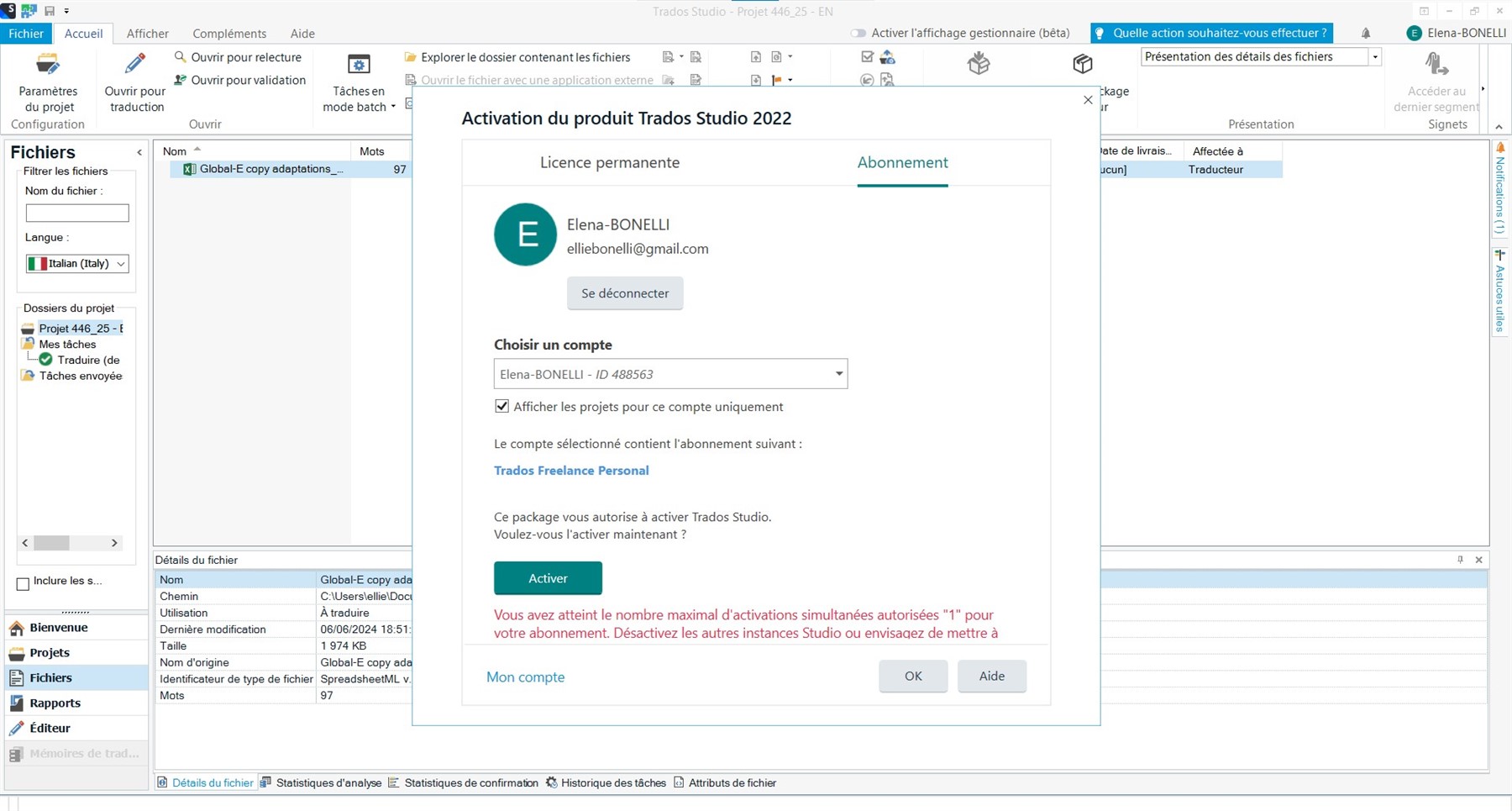The width and height of the screenshot is (1512, 811).
Task: Open Présentation des détails des fichiers dropdown
Action: coord(1374,57)
